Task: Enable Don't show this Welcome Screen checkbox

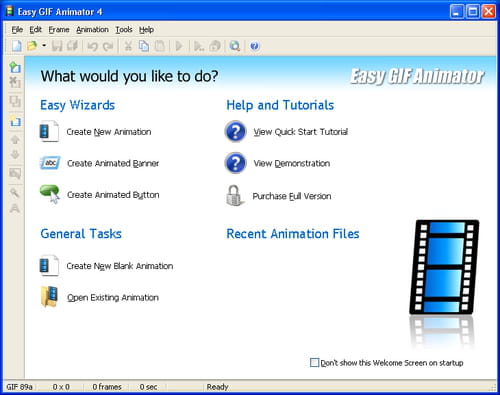Action: [314, 362]
